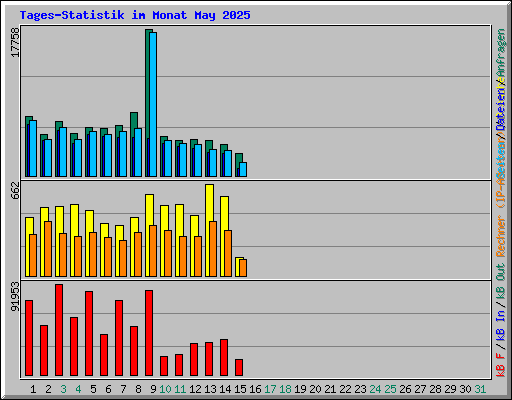Click day label 22 on the x-axis
Image resolution: width=512 pixels, height=400 pixels.
click(x=345, y=389)
